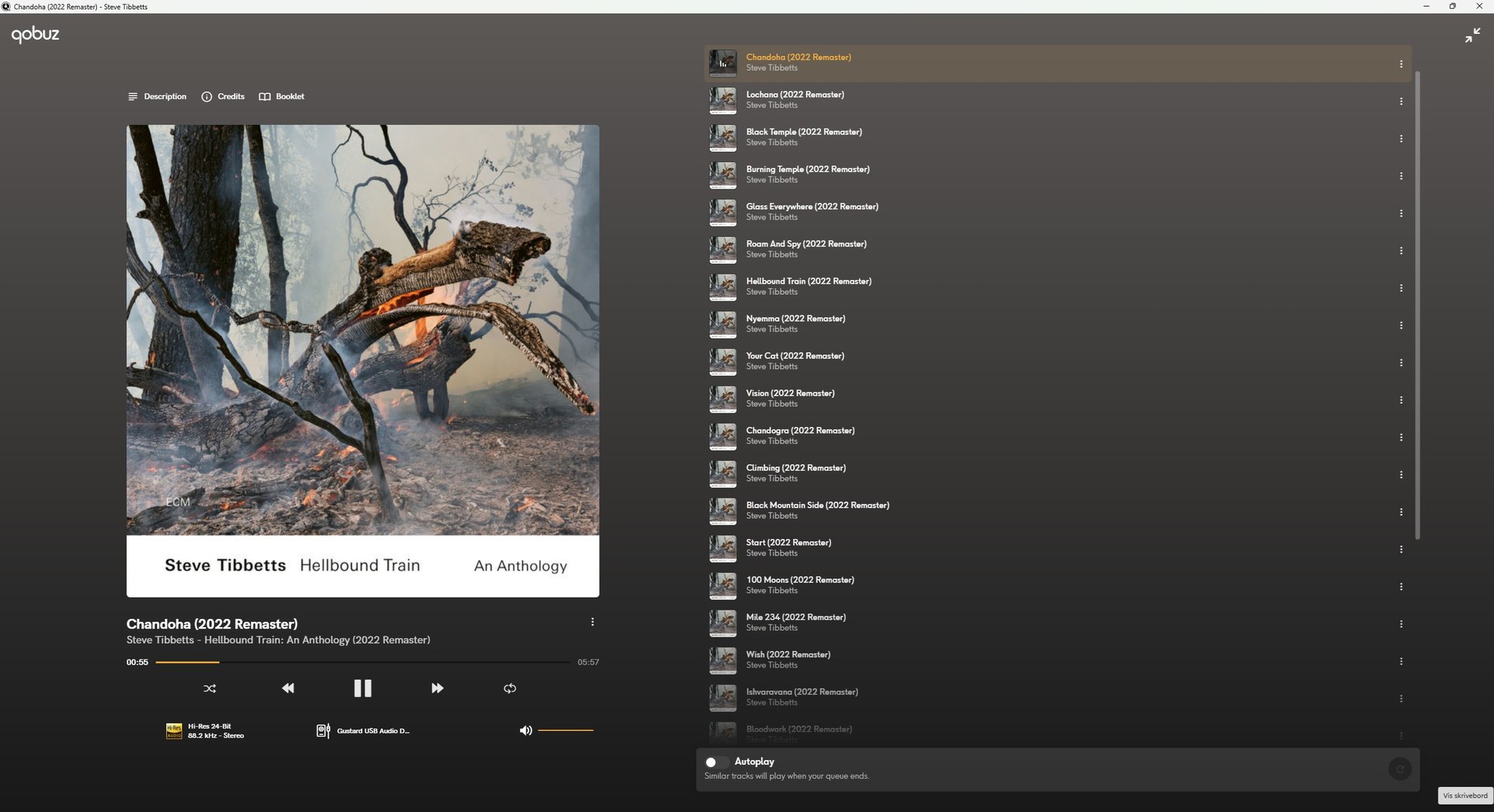1494x812 pixels.
Task: Click the Qobuz logo
Action: coord(35,35)
